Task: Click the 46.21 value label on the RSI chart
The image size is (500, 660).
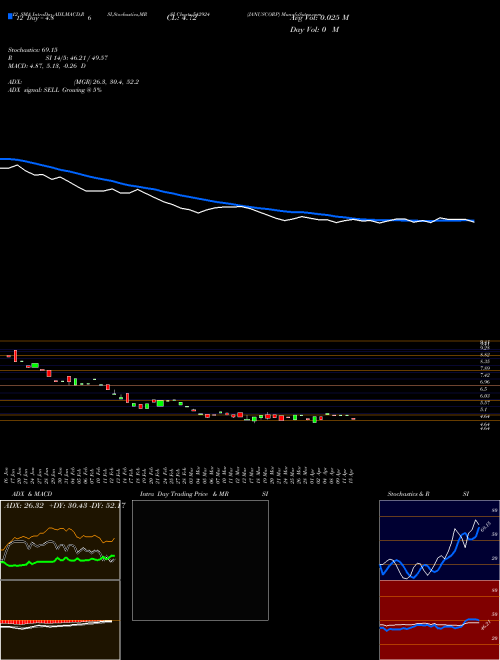Action: point(485,625)
